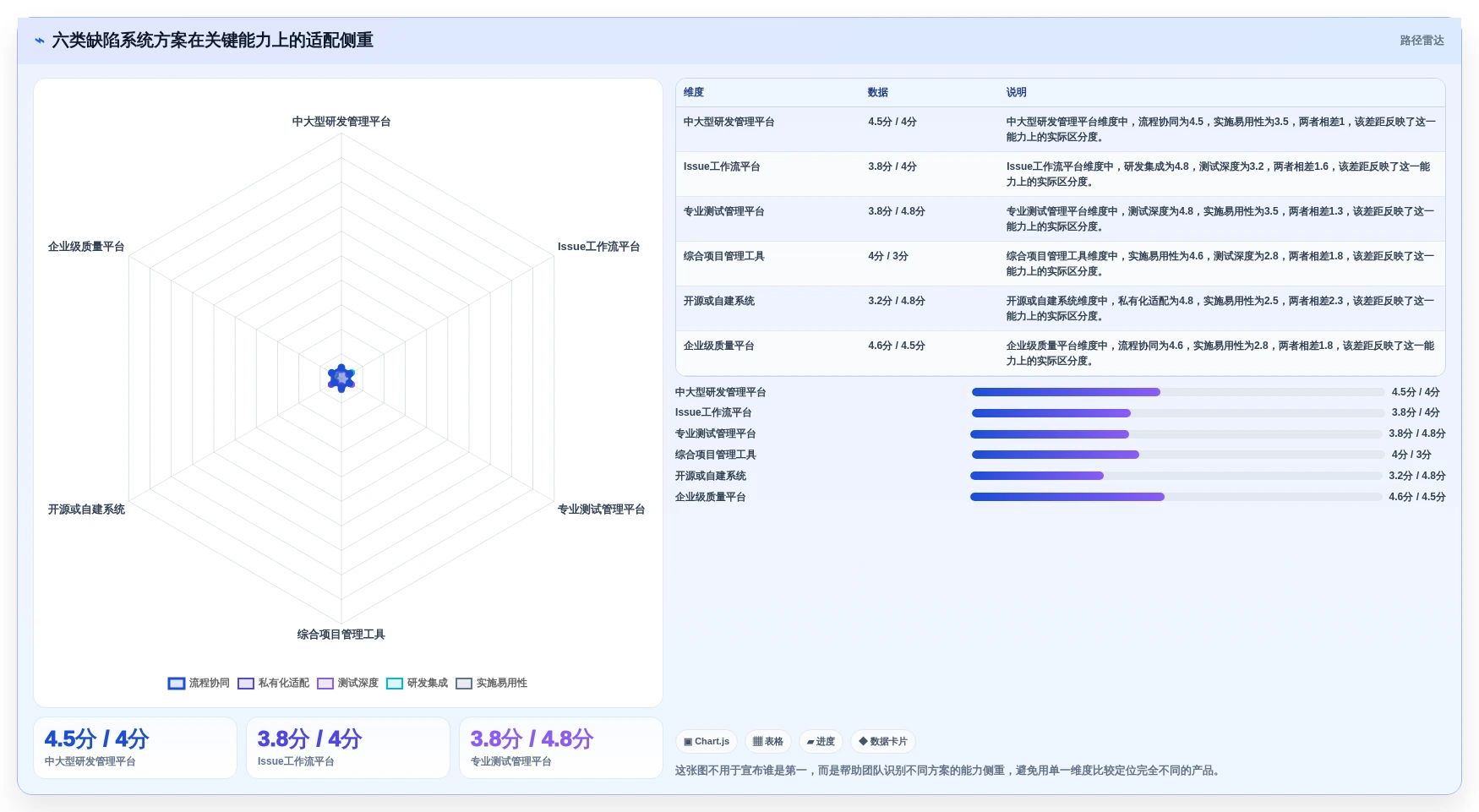Click the 企业级质量平台 progress bar
The image size is (1479, 812).
(x=1176, y=497)
